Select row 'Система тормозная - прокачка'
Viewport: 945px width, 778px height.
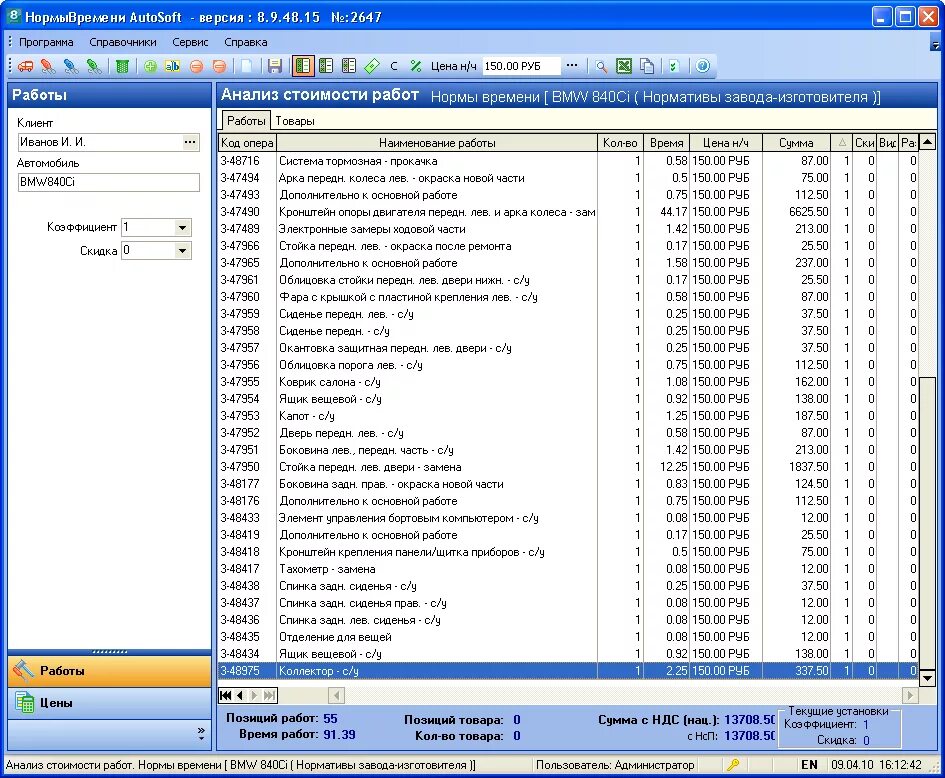568,161
